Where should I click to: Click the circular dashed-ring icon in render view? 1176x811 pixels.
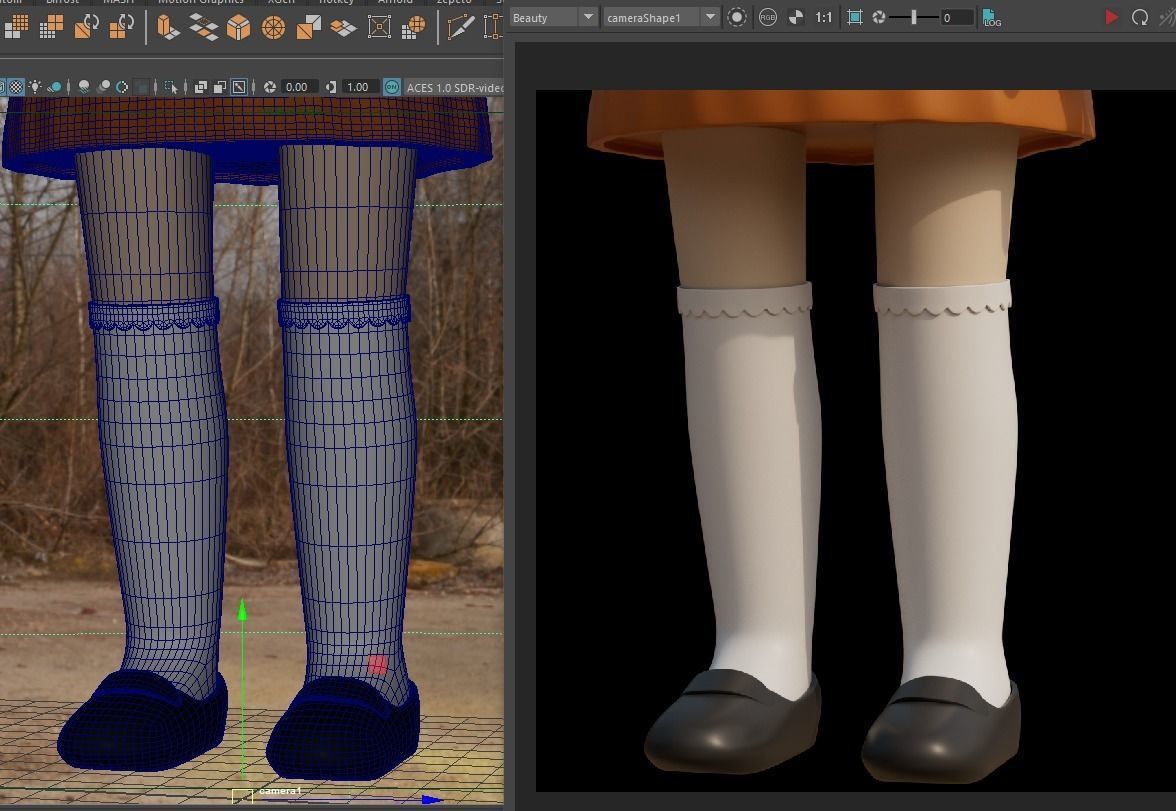pyautogui.click(x=736, y=17)
